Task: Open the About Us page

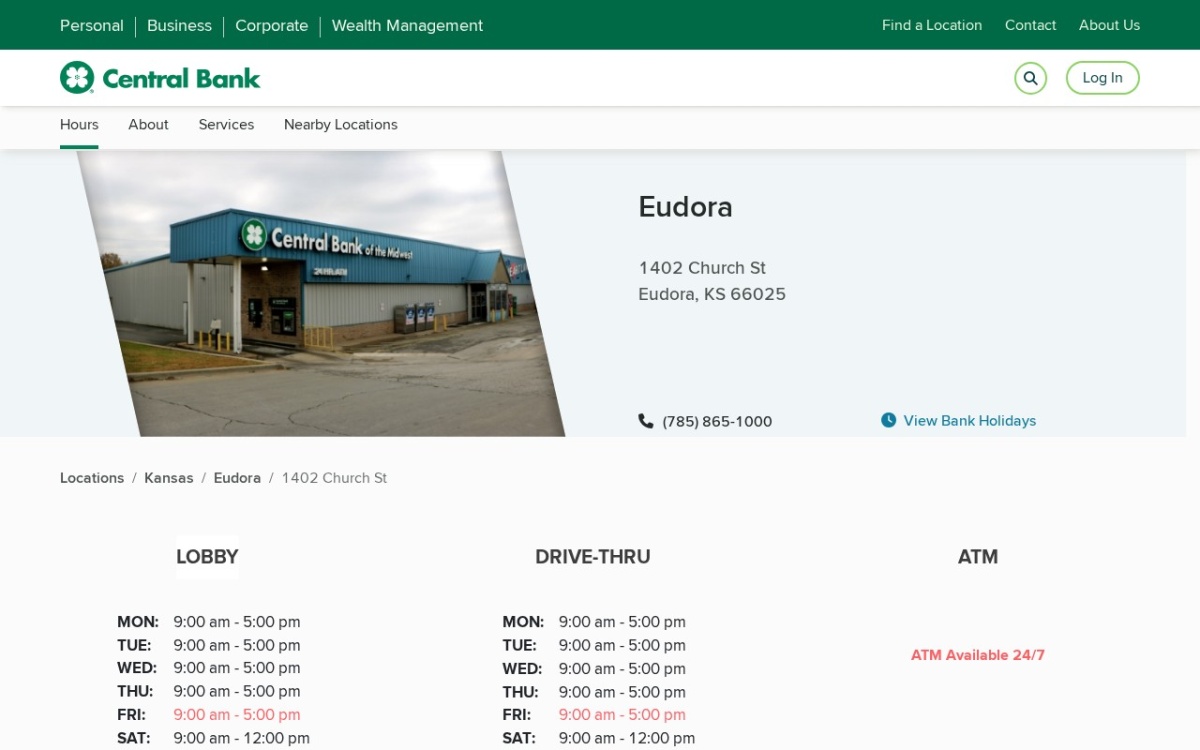Action: (x=1109, y=25)
